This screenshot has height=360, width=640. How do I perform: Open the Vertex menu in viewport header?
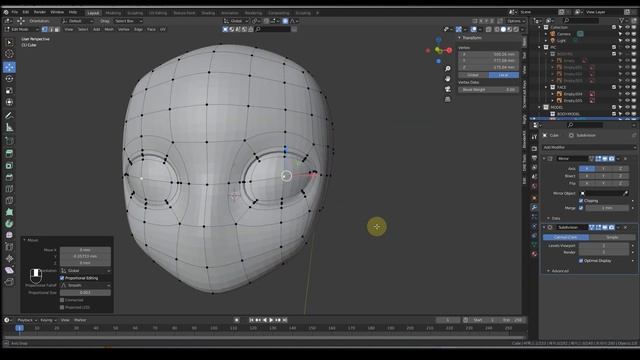[x=124, y=29]
